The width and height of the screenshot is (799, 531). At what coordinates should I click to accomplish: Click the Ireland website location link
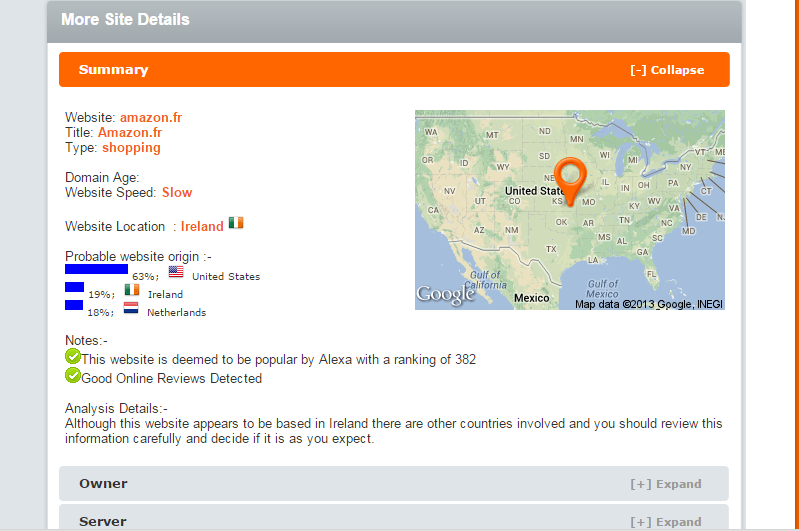pos(202,226)
